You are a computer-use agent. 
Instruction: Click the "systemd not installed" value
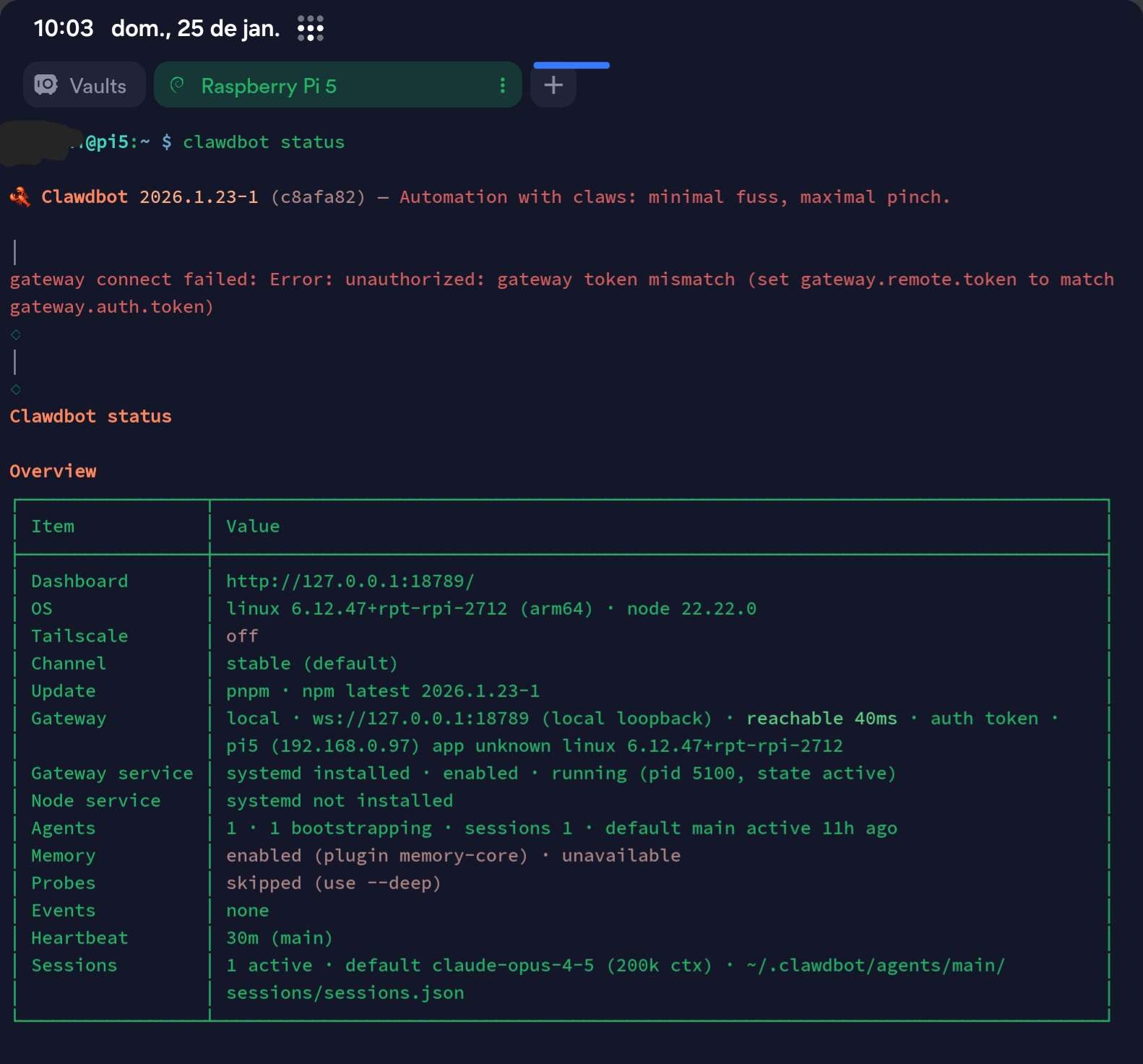point(340,801)
